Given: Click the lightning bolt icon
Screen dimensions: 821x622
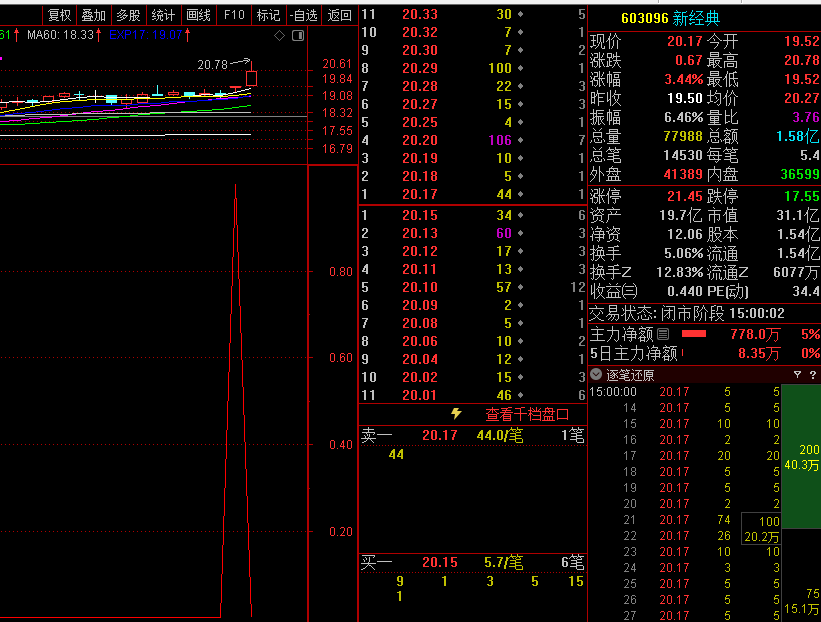Looking at the screenshot, I should pos(457,413).
